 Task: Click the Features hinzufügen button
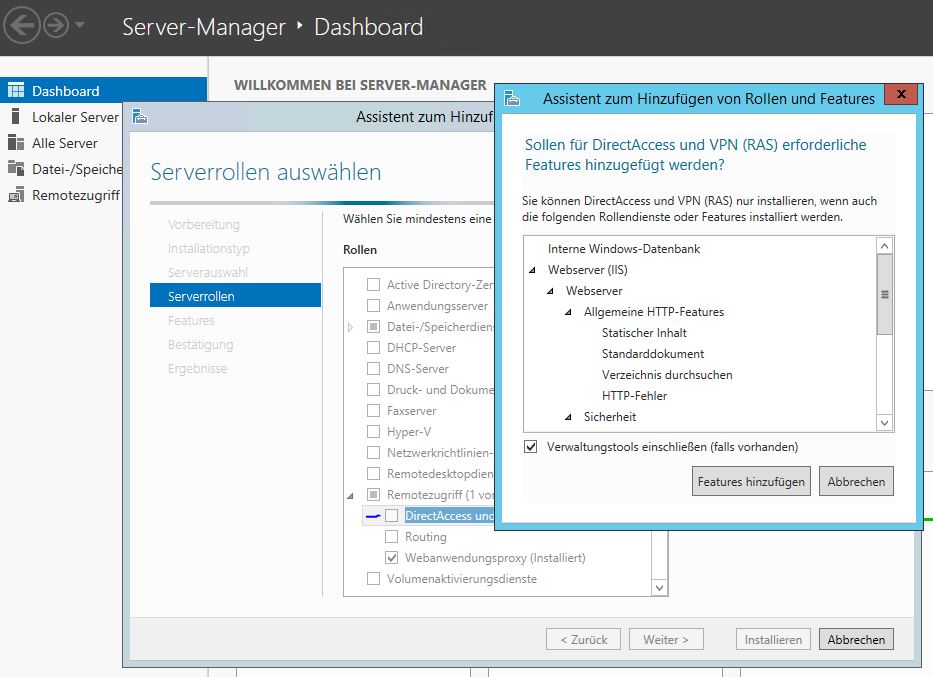[751, 481]
